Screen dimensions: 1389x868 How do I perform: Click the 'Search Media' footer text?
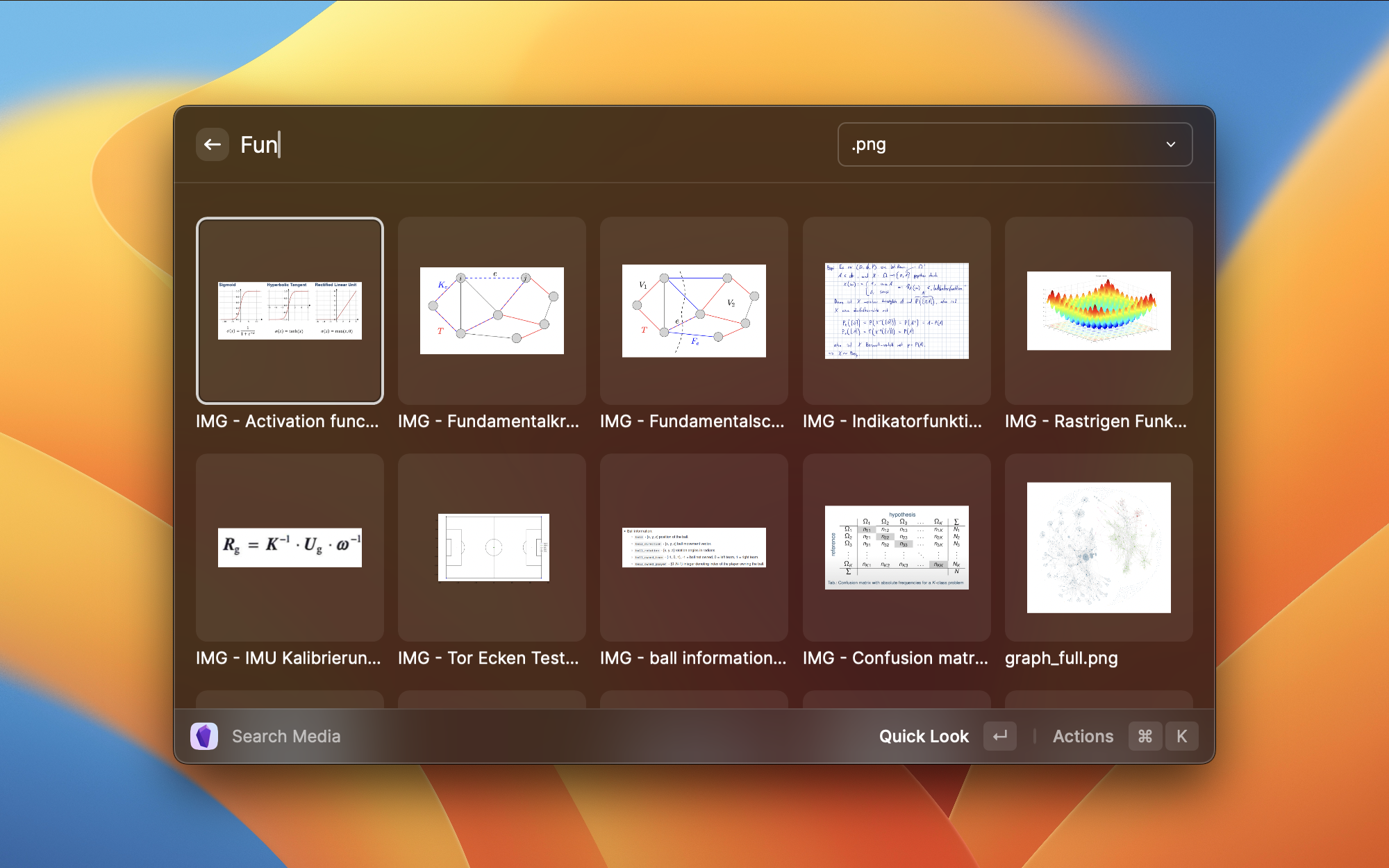pos(286,736)
